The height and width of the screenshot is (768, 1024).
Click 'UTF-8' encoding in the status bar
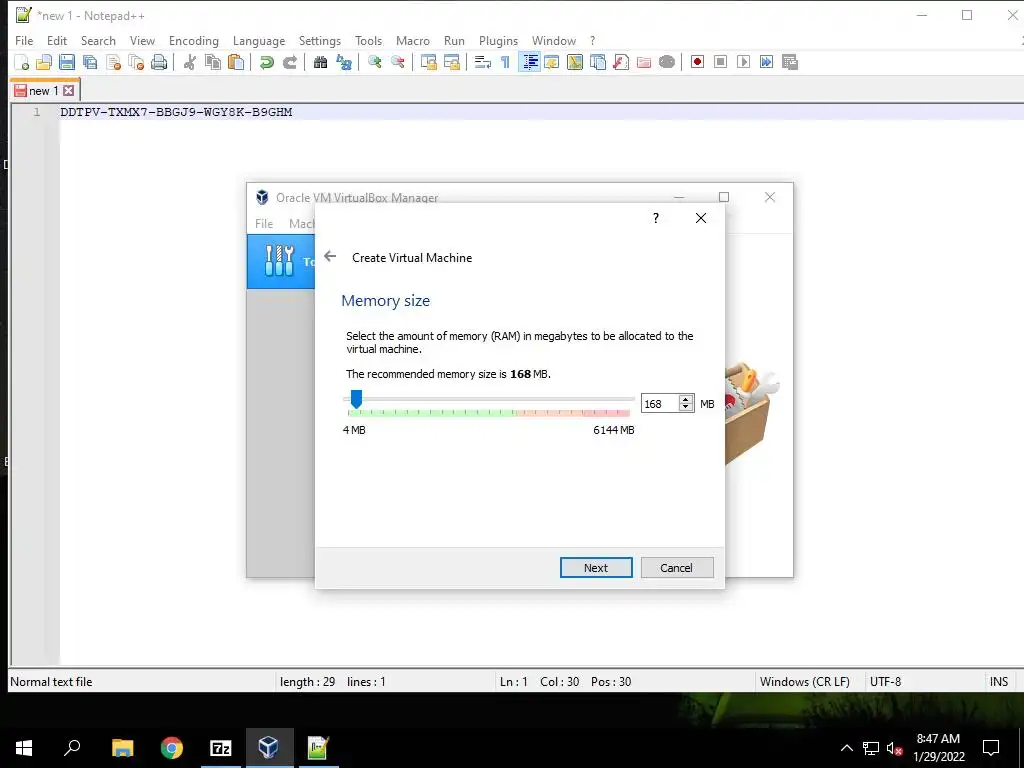coord(886,681)
